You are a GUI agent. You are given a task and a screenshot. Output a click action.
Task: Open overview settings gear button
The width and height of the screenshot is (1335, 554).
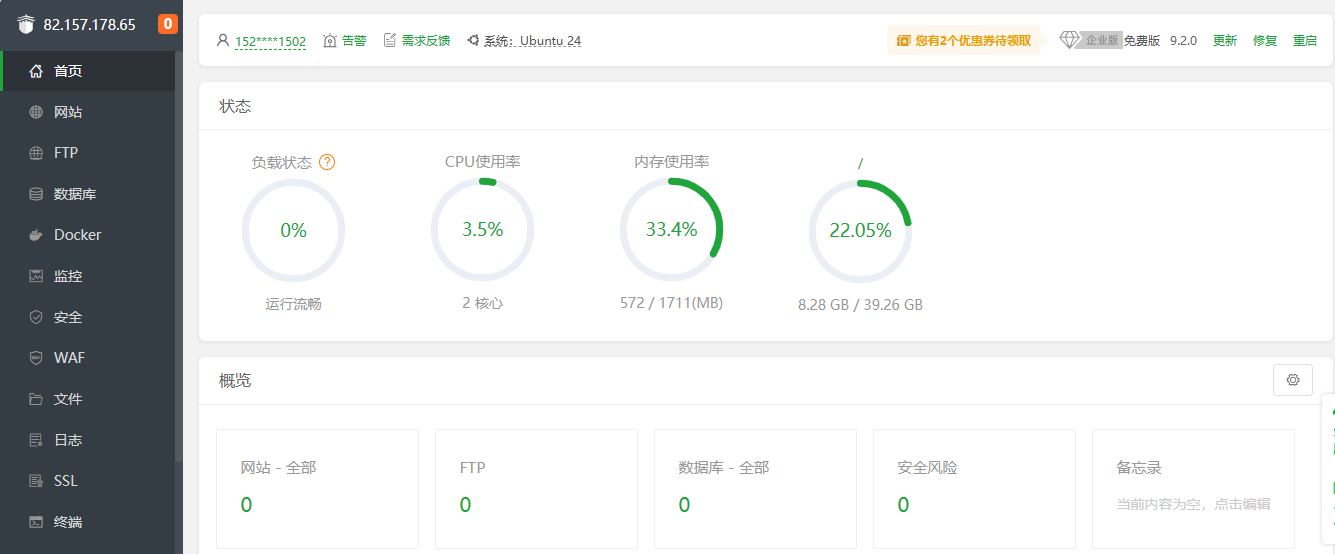(1292, 380)
